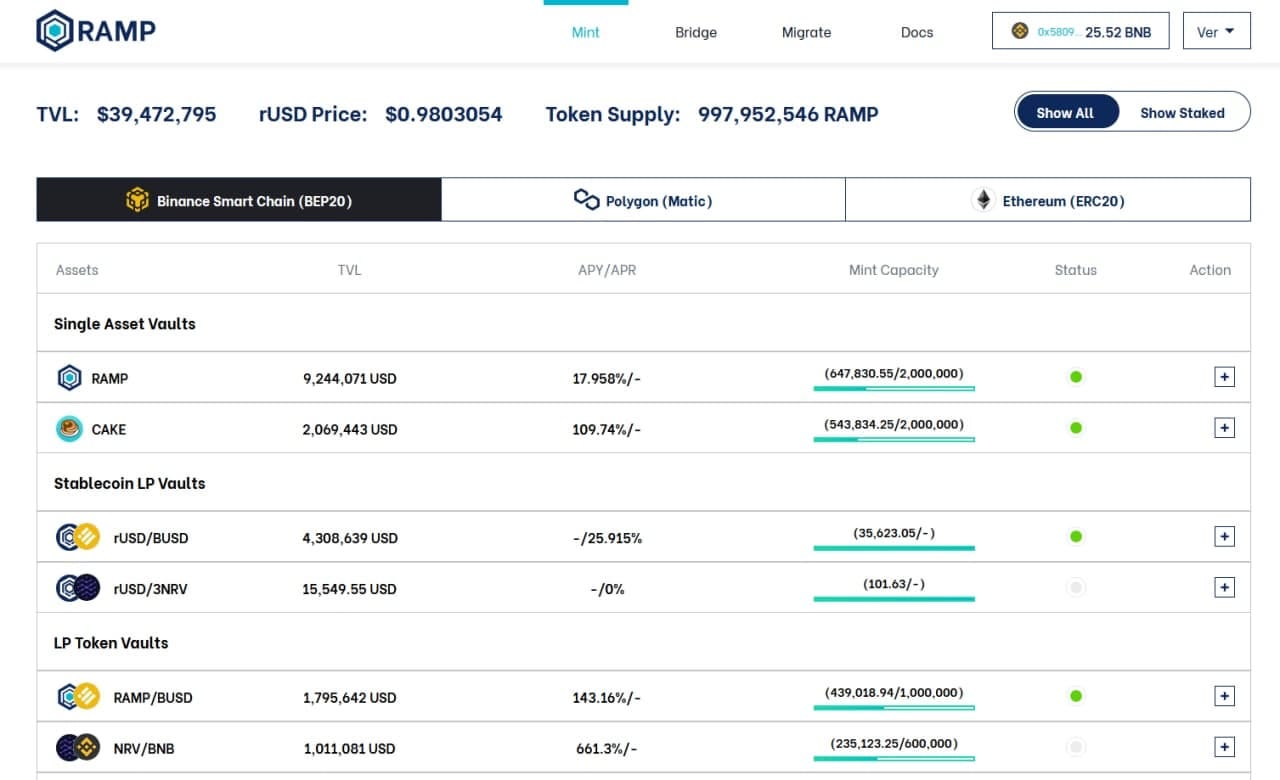Image resolution: width=1280 pixels, height=780 pixels.
Task: Click the RAMP token icon in RAMP row
Action: tap(69, 378)
